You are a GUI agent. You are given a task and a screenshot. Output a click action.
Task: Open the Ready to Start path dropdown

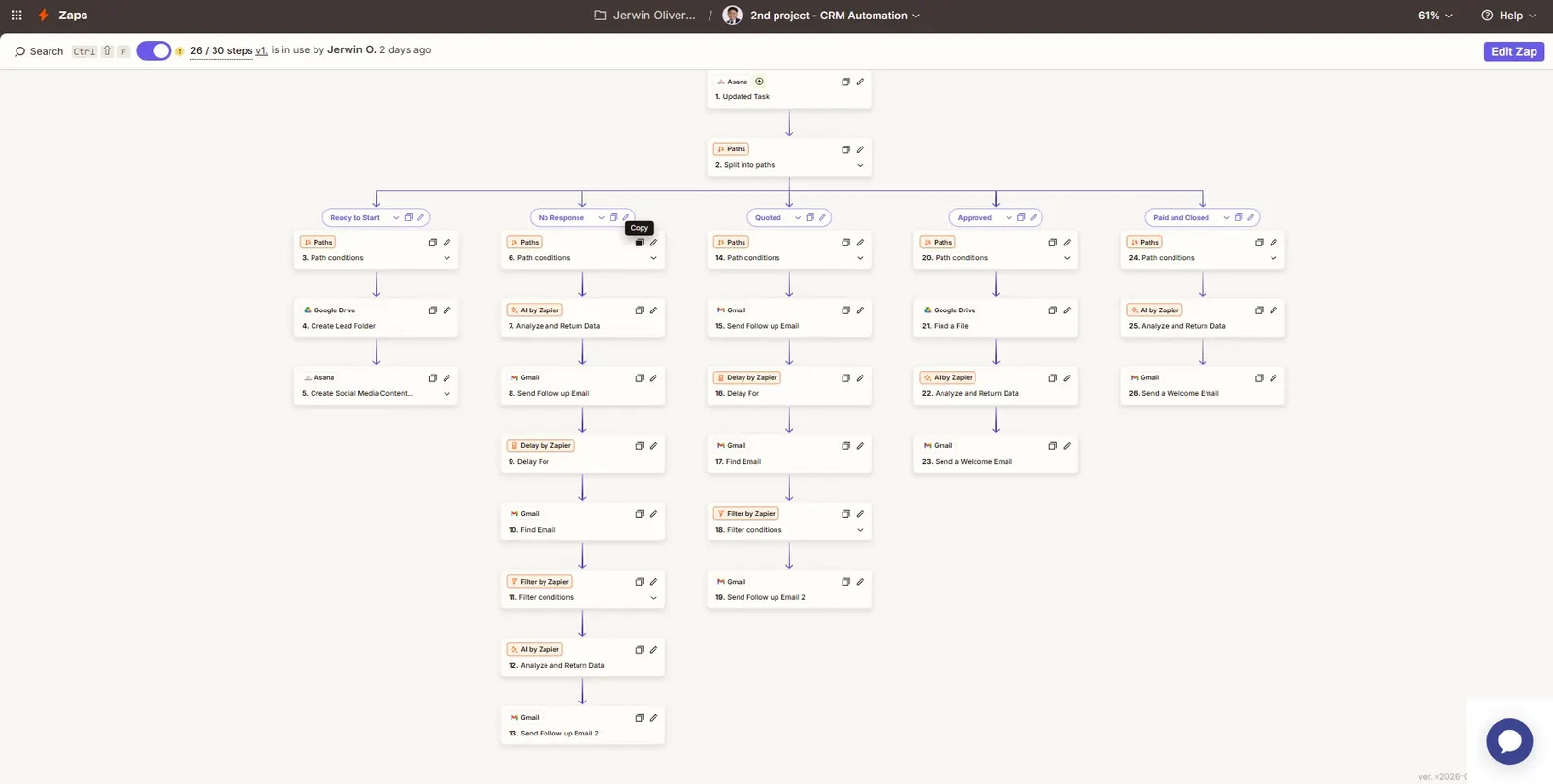[x=396, y=218]
